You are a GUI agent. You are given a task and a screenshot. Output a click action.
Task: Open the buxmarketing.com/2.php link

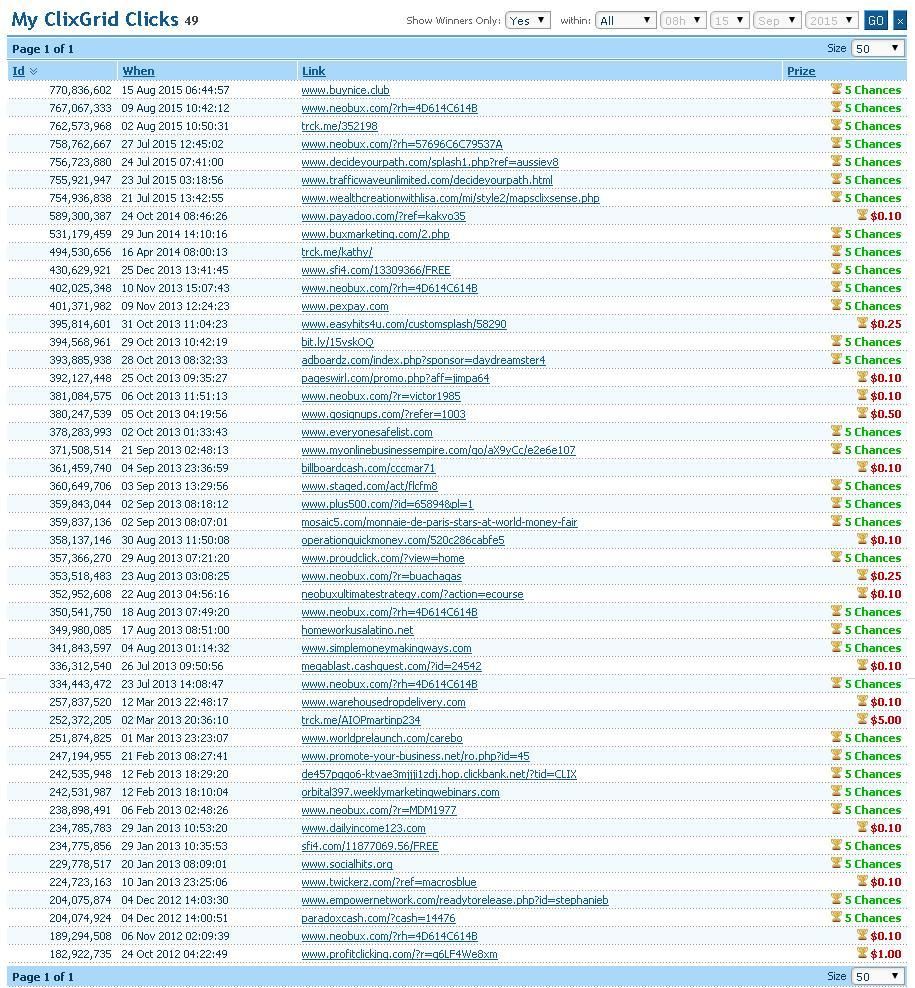click(375, 234)
